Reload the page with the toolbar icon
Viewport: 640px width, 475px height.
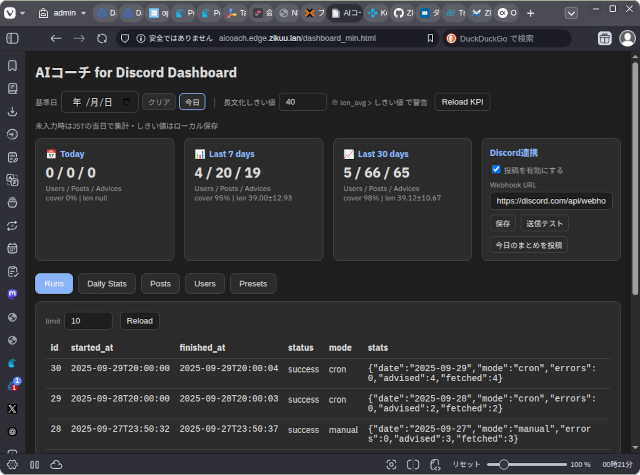coord(102,38)
